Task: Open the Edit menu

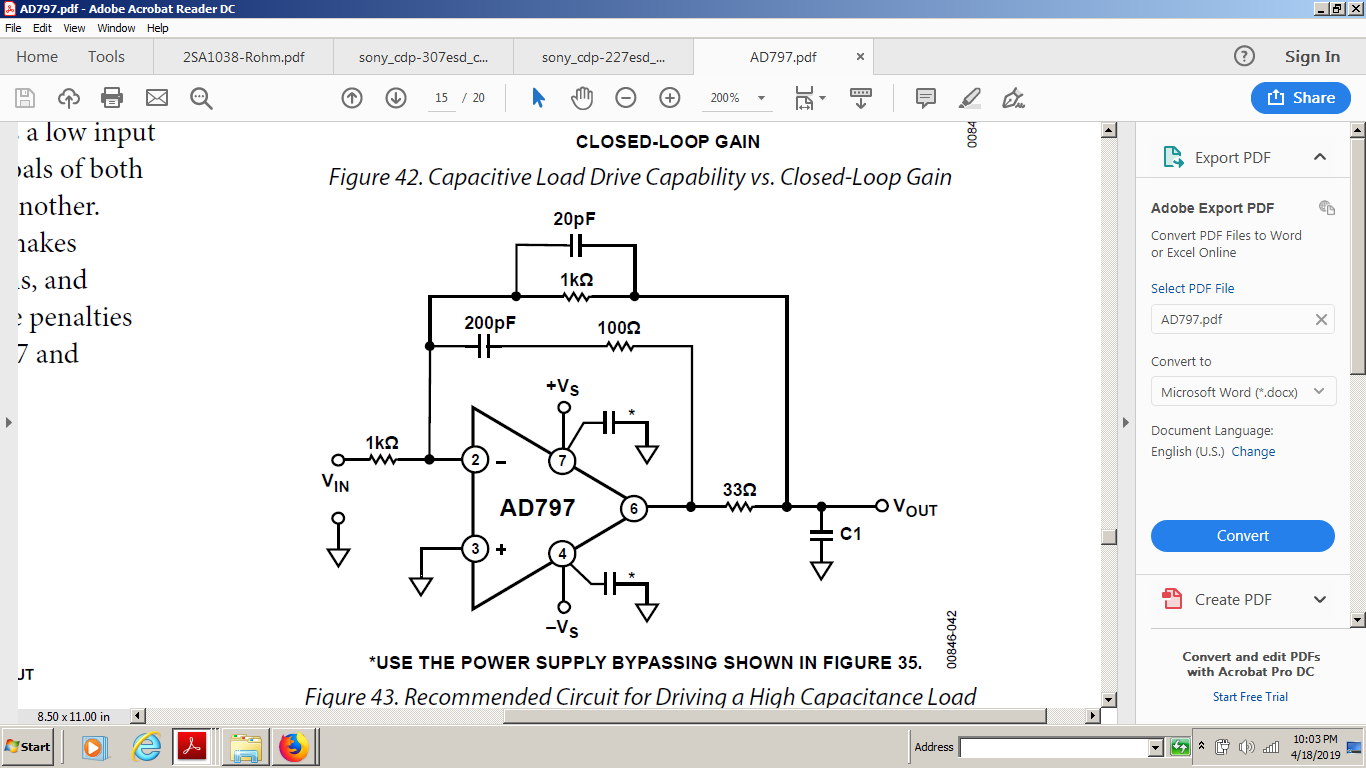Action: pyautogui.click(x=43, y=28)
